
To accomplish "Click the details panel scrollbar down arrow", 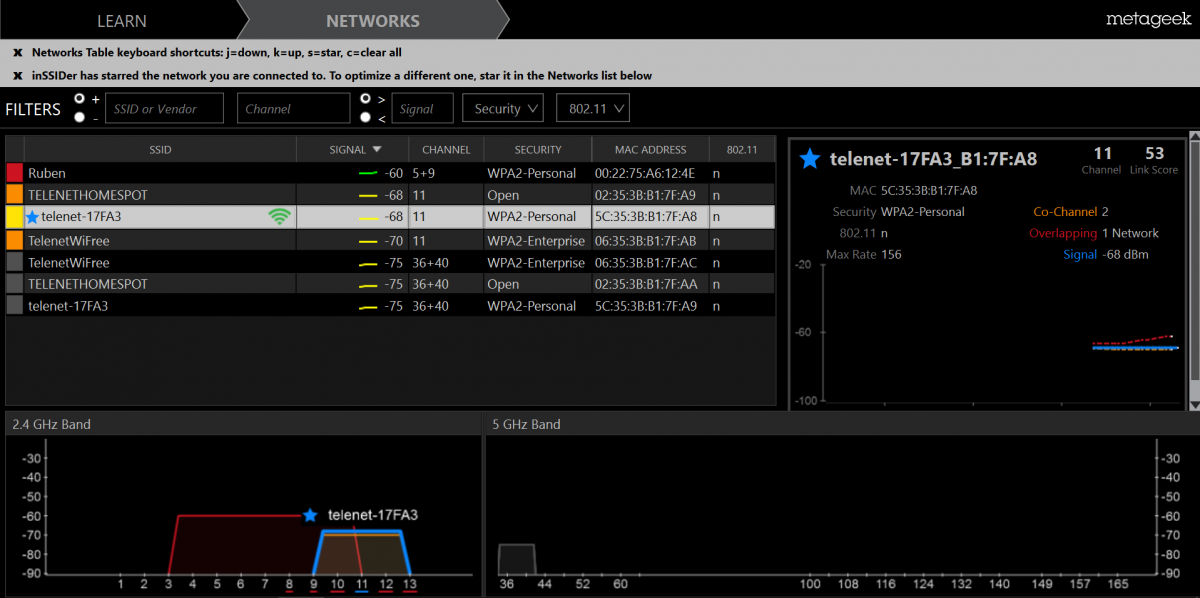I will point(1193,403).
